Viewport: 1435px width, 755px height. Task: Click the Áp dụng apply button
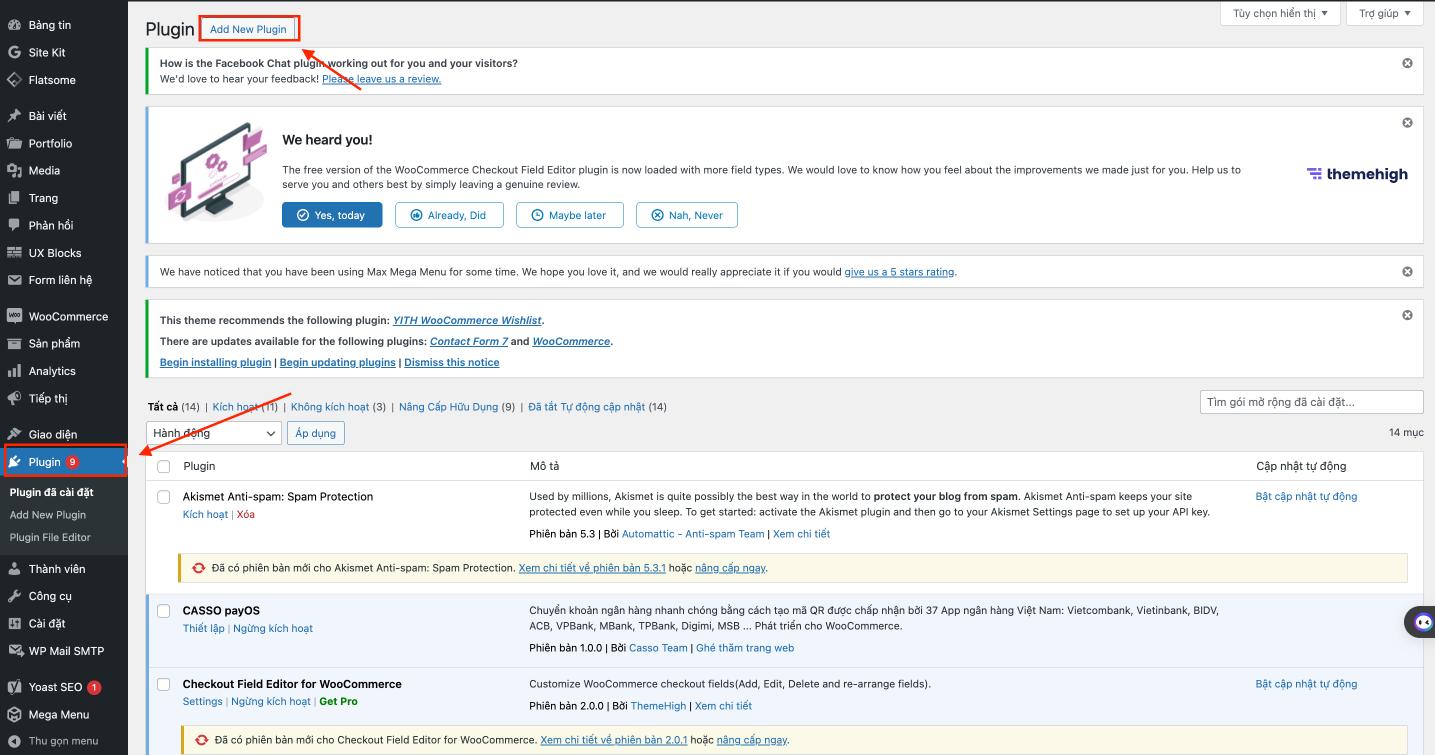pos(316,433)
